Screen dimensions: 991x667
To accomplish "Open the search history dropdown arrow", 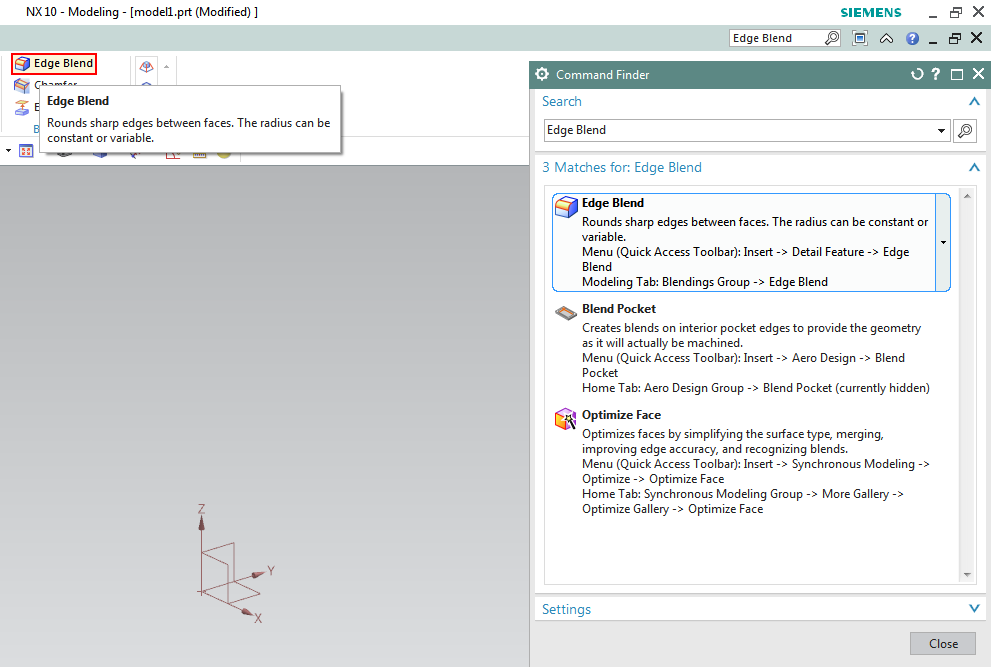I will tap(942, 130).
